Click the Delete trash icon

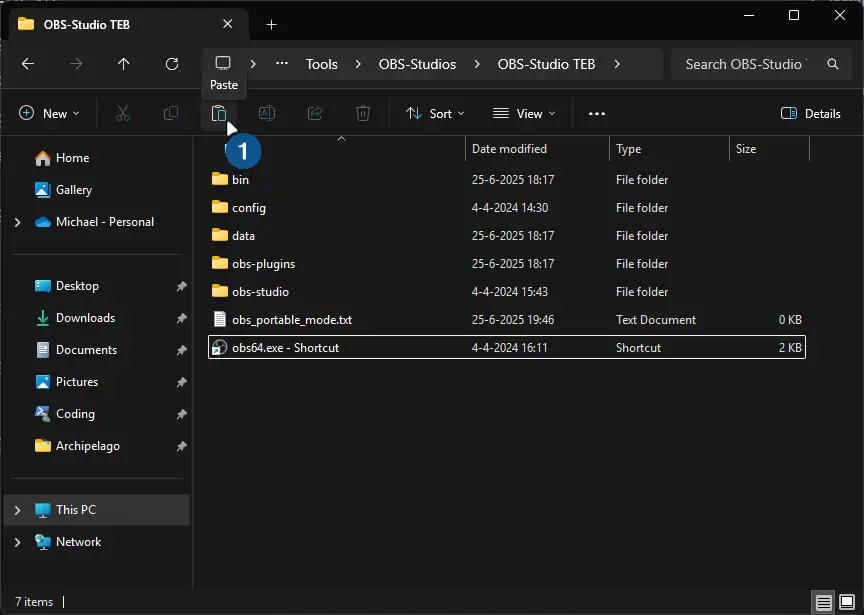point(363,114)
